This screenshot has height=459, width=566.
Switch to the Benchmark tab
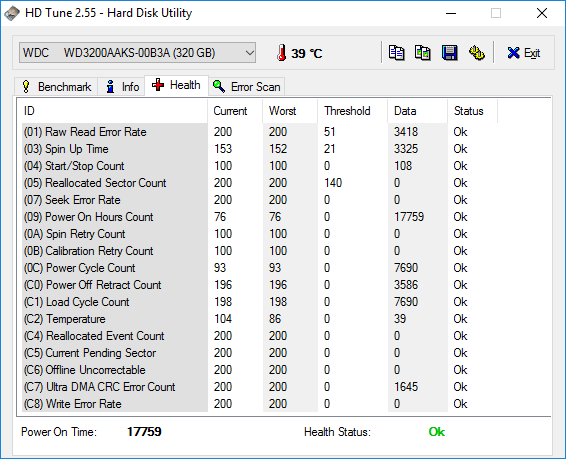click(x=56, y=87)
